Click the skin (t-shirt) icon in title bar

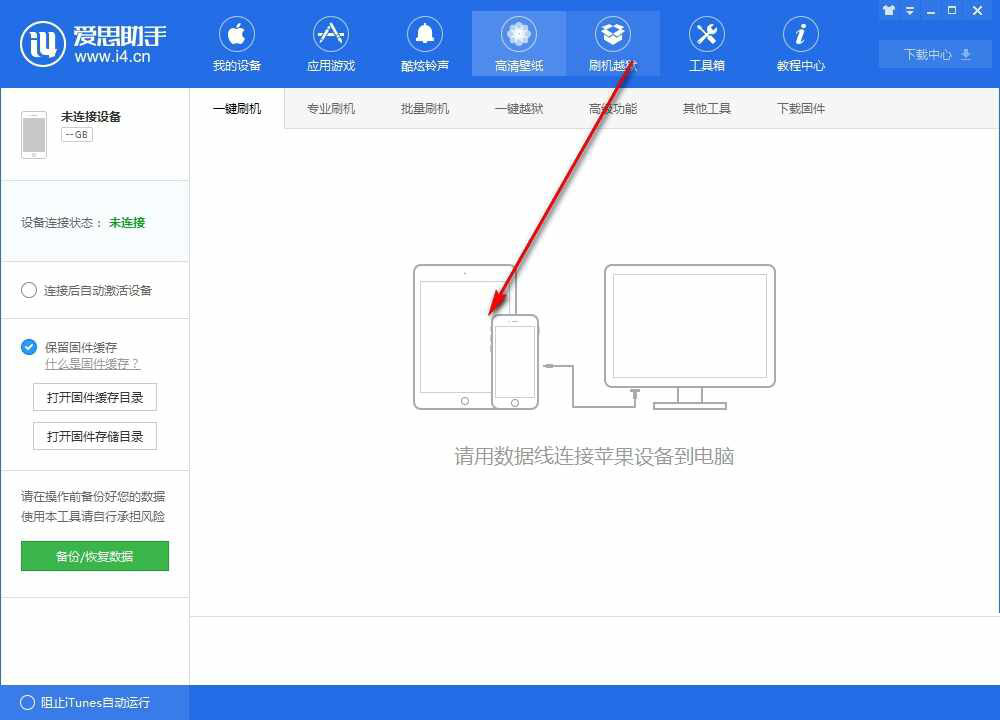click(x=889, y=10)
